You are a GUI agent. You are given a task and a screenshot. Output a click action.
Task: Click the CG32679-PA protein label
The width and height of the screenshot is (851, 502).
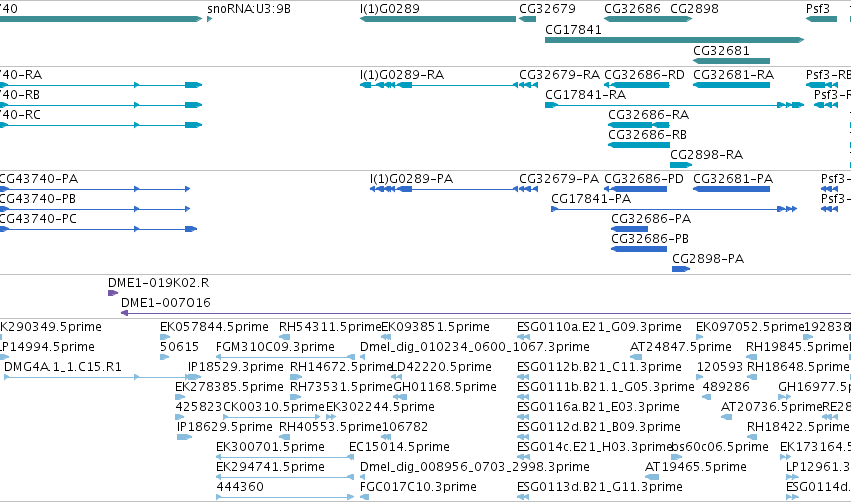coord(559,179)
